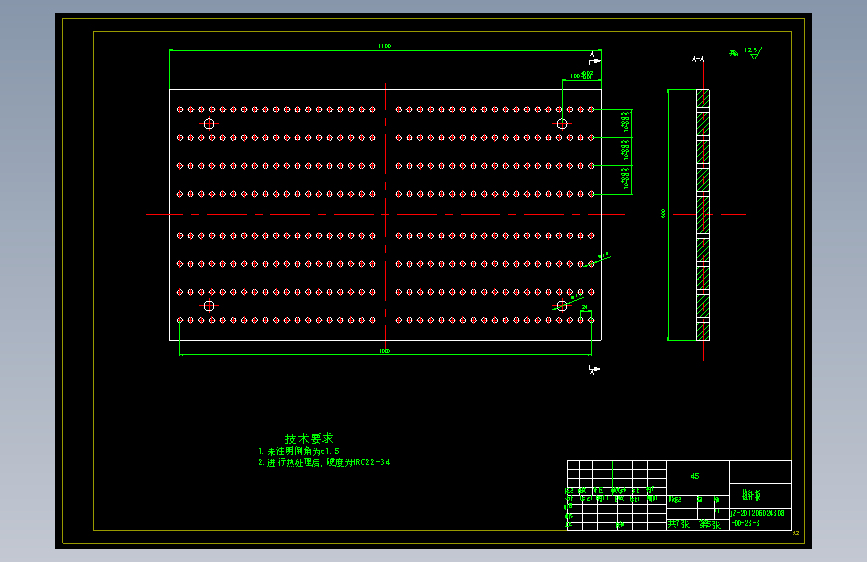Image resolution: width=867 pixels, height=562 pixels.
Task: Click the top-left large locating hole
Action: point(209,124)
